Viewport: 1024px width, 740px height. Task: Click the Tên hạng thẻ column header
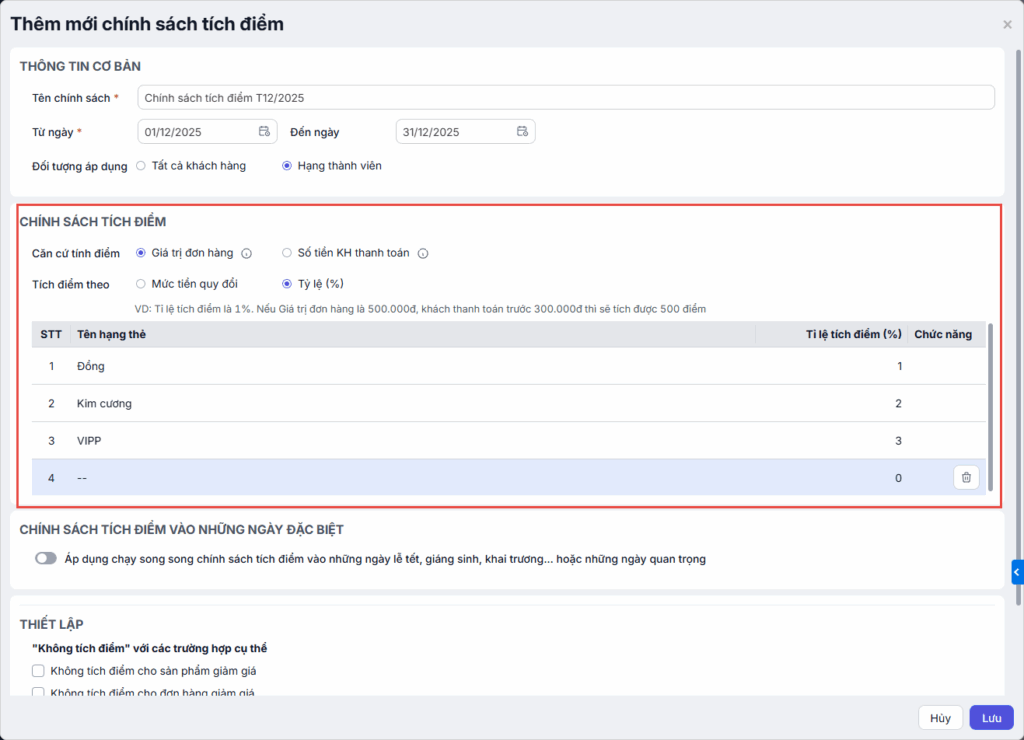[111, 334]
